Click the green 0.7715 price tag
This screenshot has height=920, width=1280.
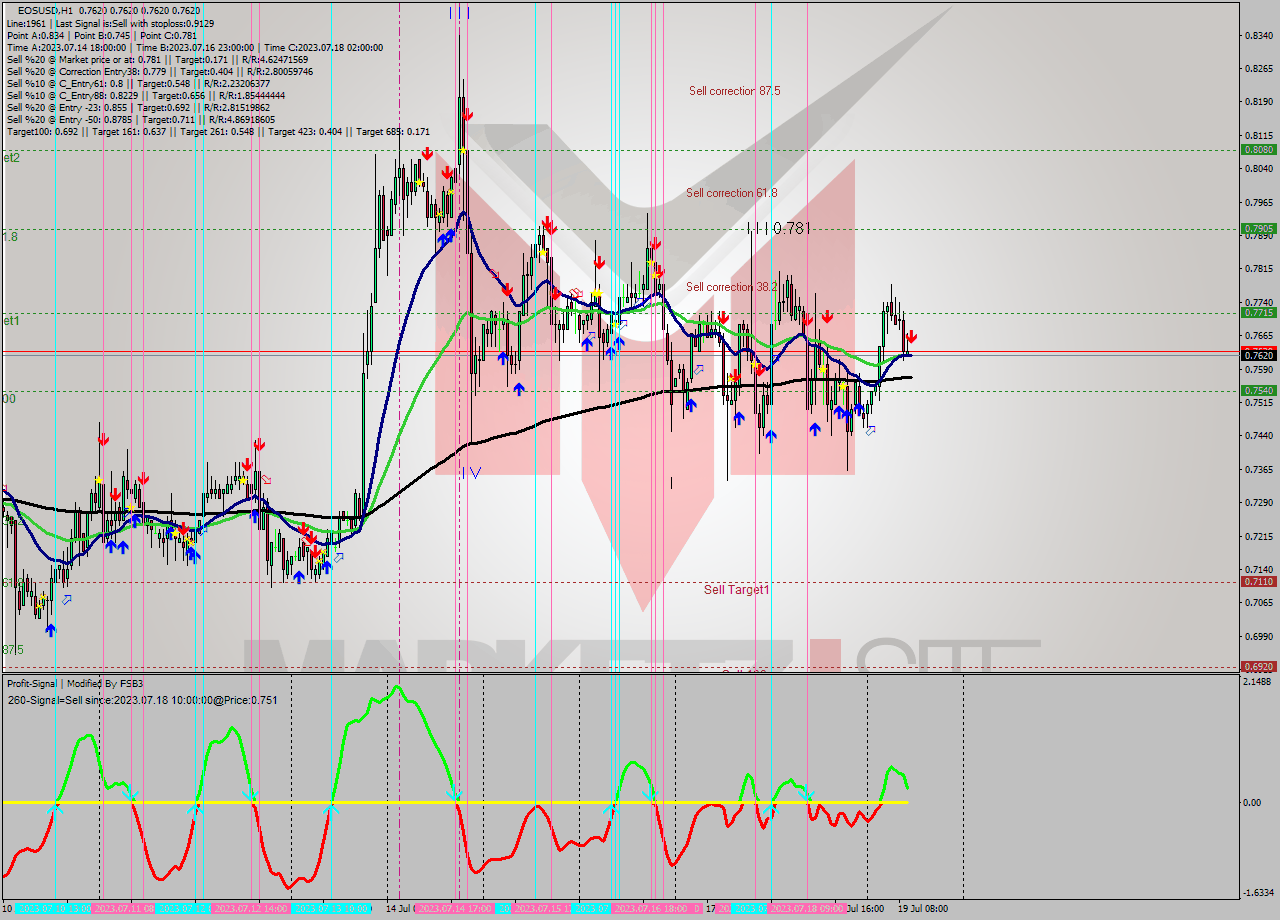(1258, 312)
